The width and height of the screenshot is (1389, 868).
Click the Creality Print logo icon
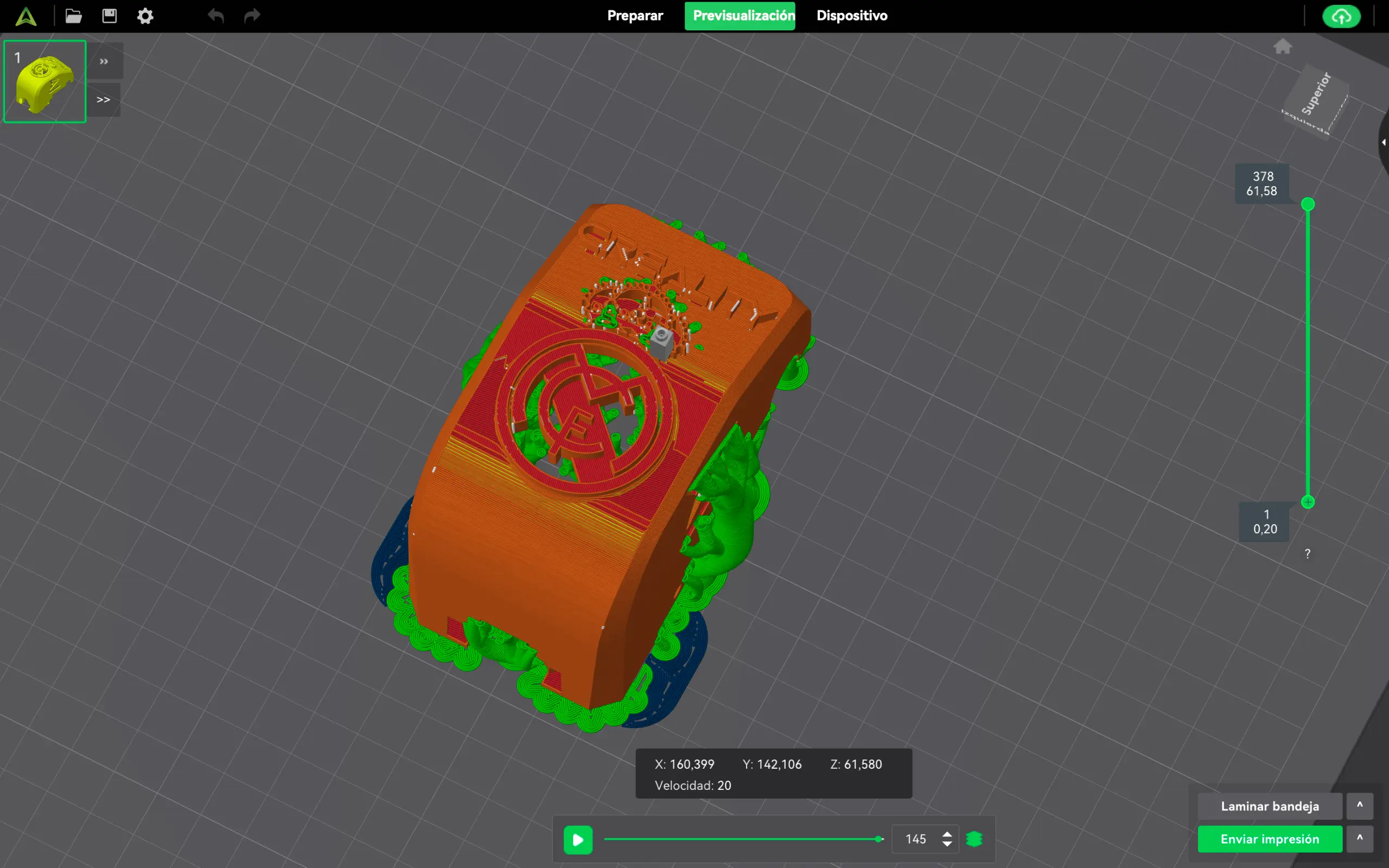(x=26, y=16)
